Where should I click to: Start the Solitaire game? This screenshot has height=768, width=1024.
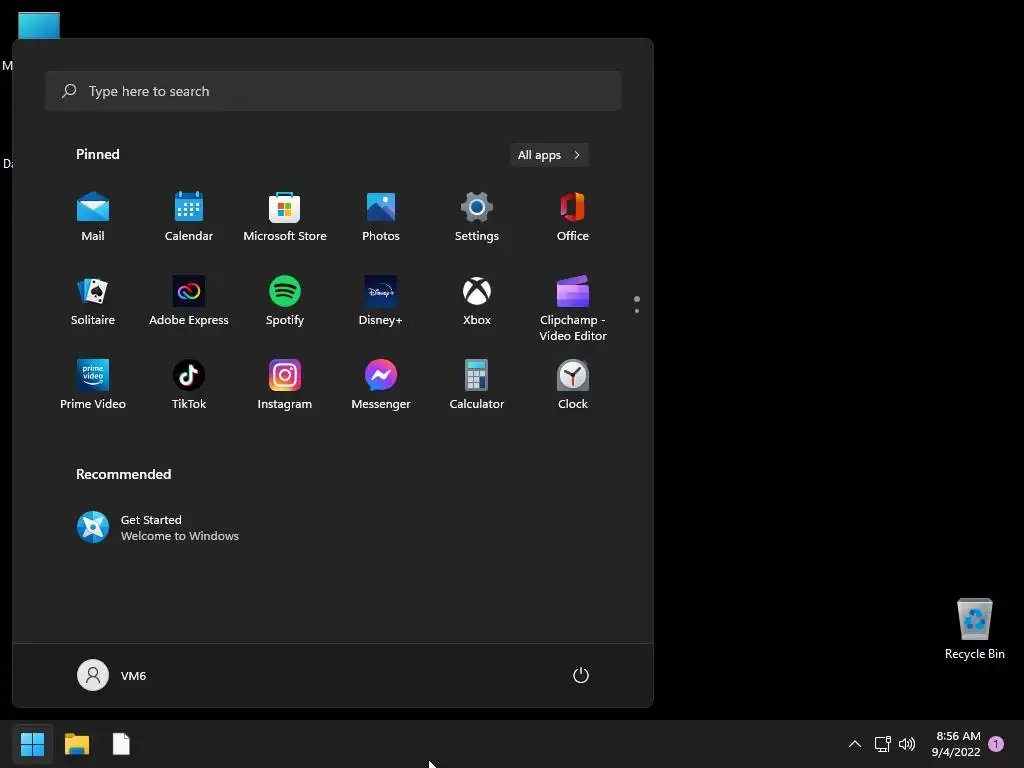(x=93, y=301)
